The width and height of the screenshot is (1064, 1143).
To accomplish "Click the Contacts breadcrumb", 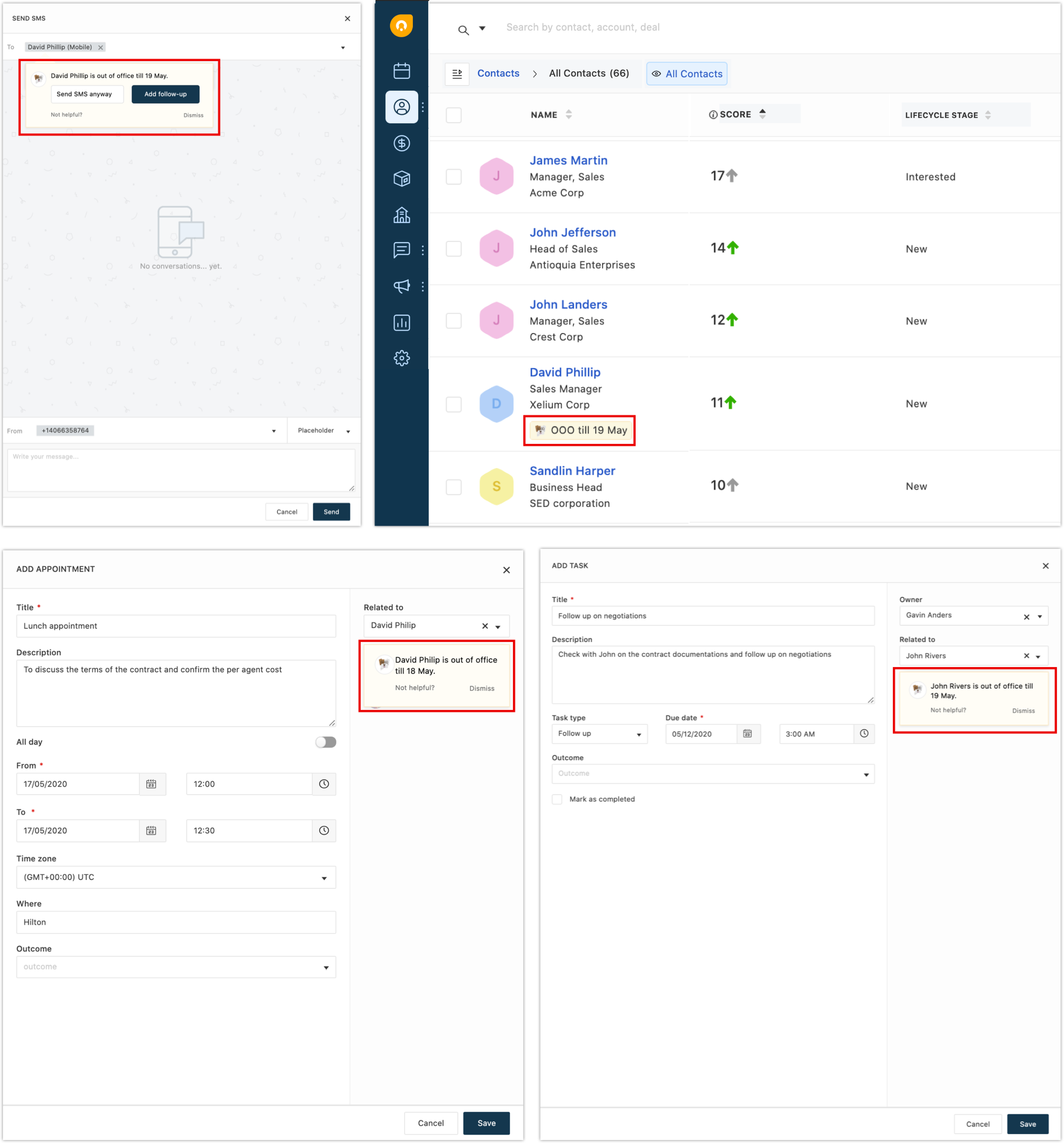I will 498,74.
